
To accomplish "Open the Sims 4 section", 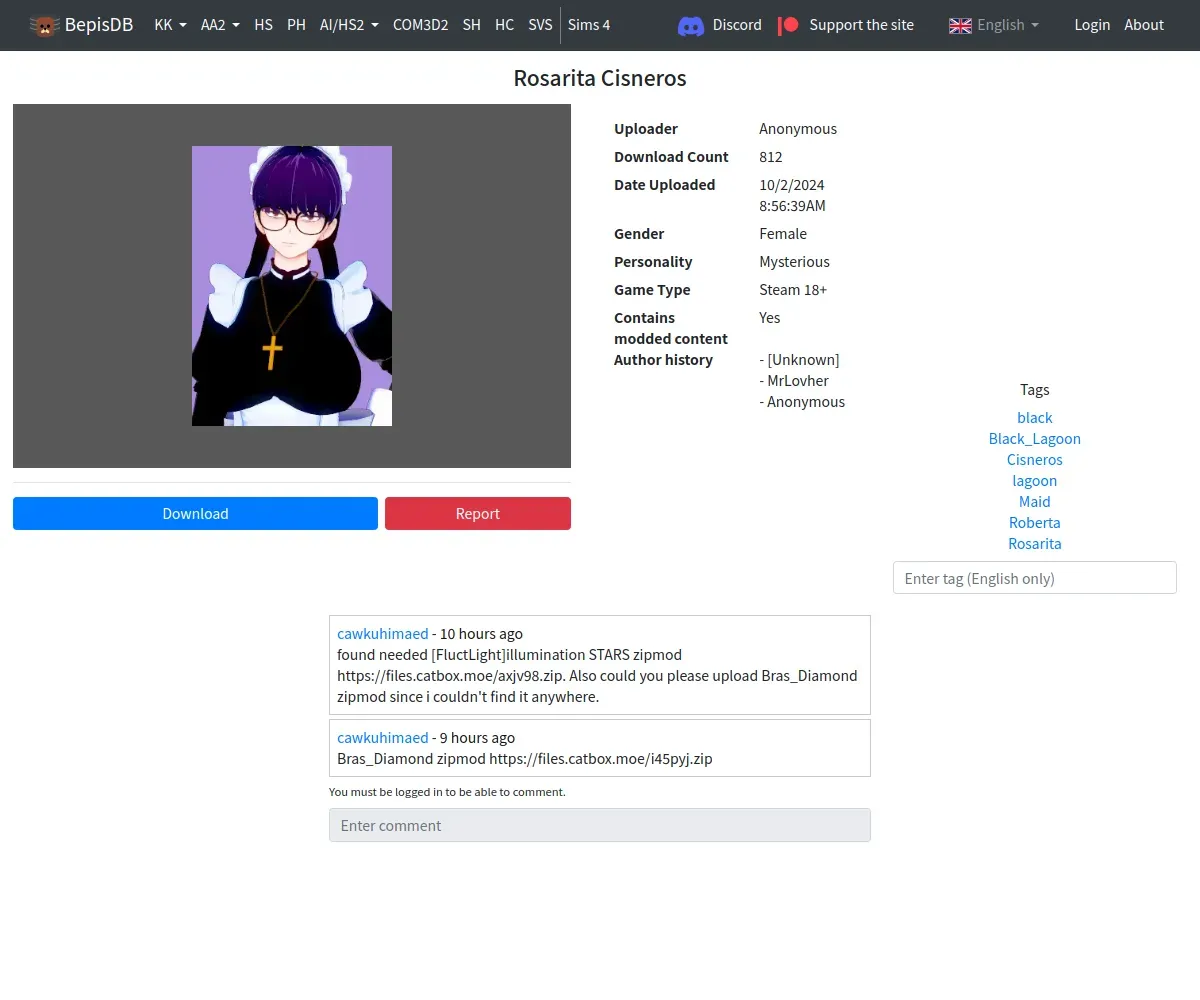I will pos(589,25).
